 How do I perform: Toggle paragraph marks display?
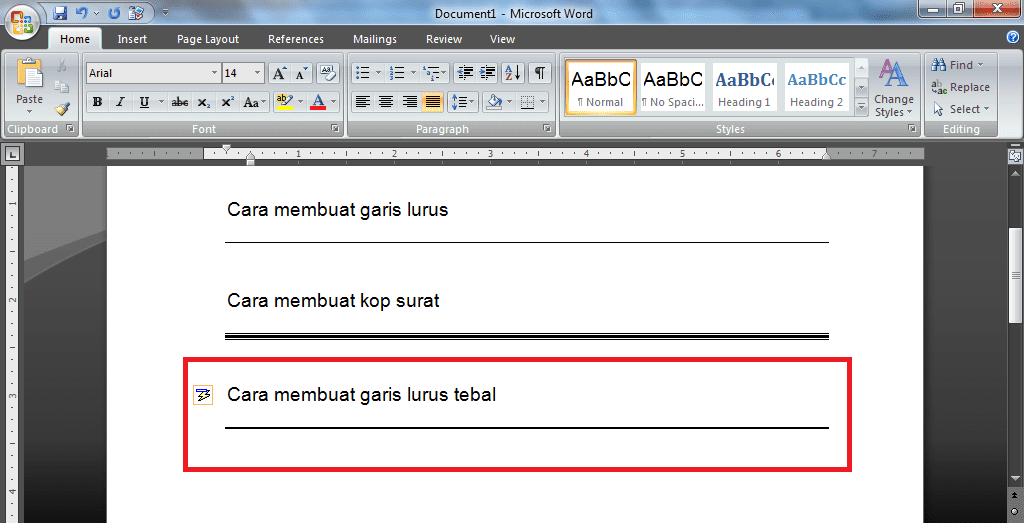(539, 73)
